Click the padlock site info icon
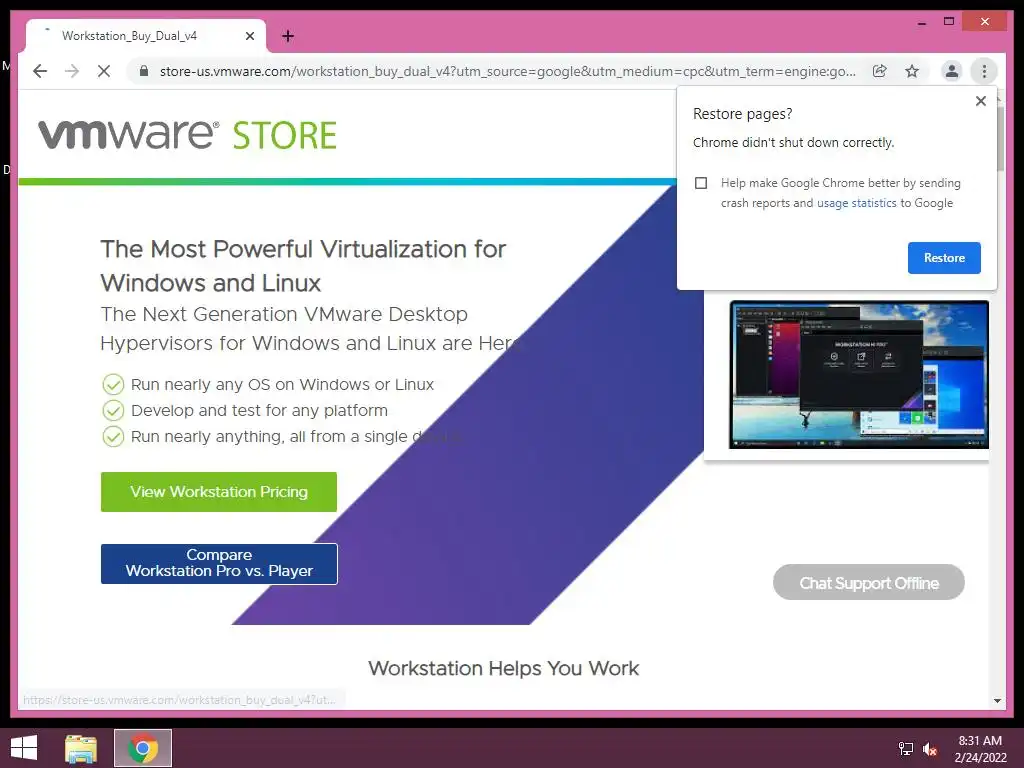This screenshot has height=768, width=1024. click(144, 71)
